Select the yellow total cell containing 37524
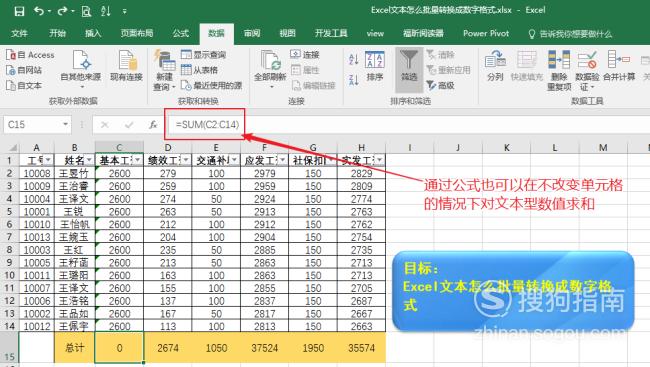This screenshot has height=367, width=650. [264, 348]
